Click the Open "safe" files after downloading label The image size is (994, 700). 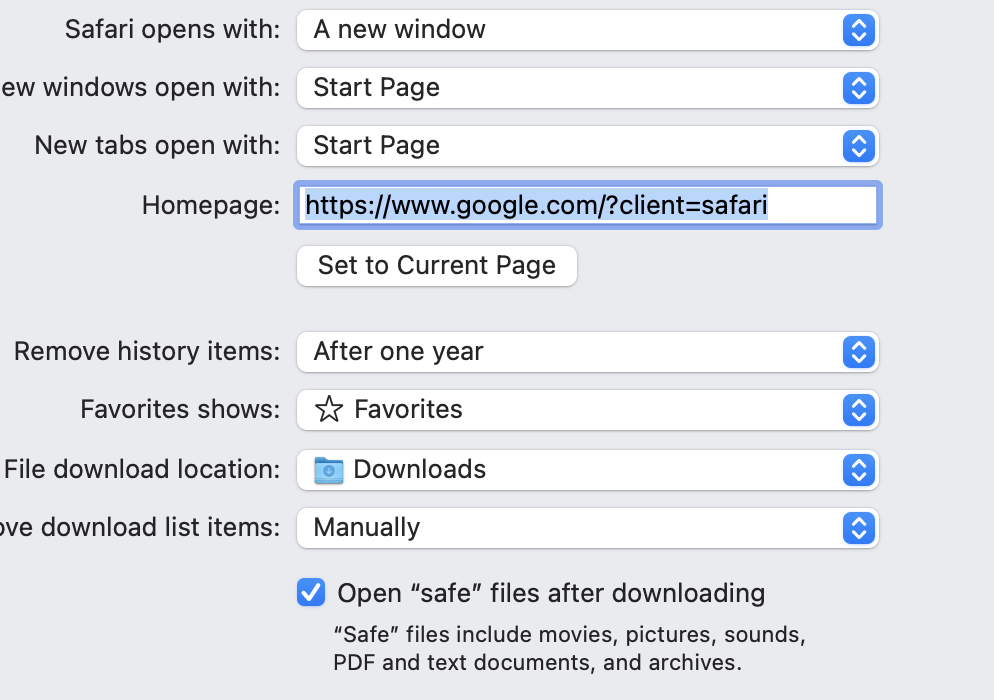[x=551, y=593]
